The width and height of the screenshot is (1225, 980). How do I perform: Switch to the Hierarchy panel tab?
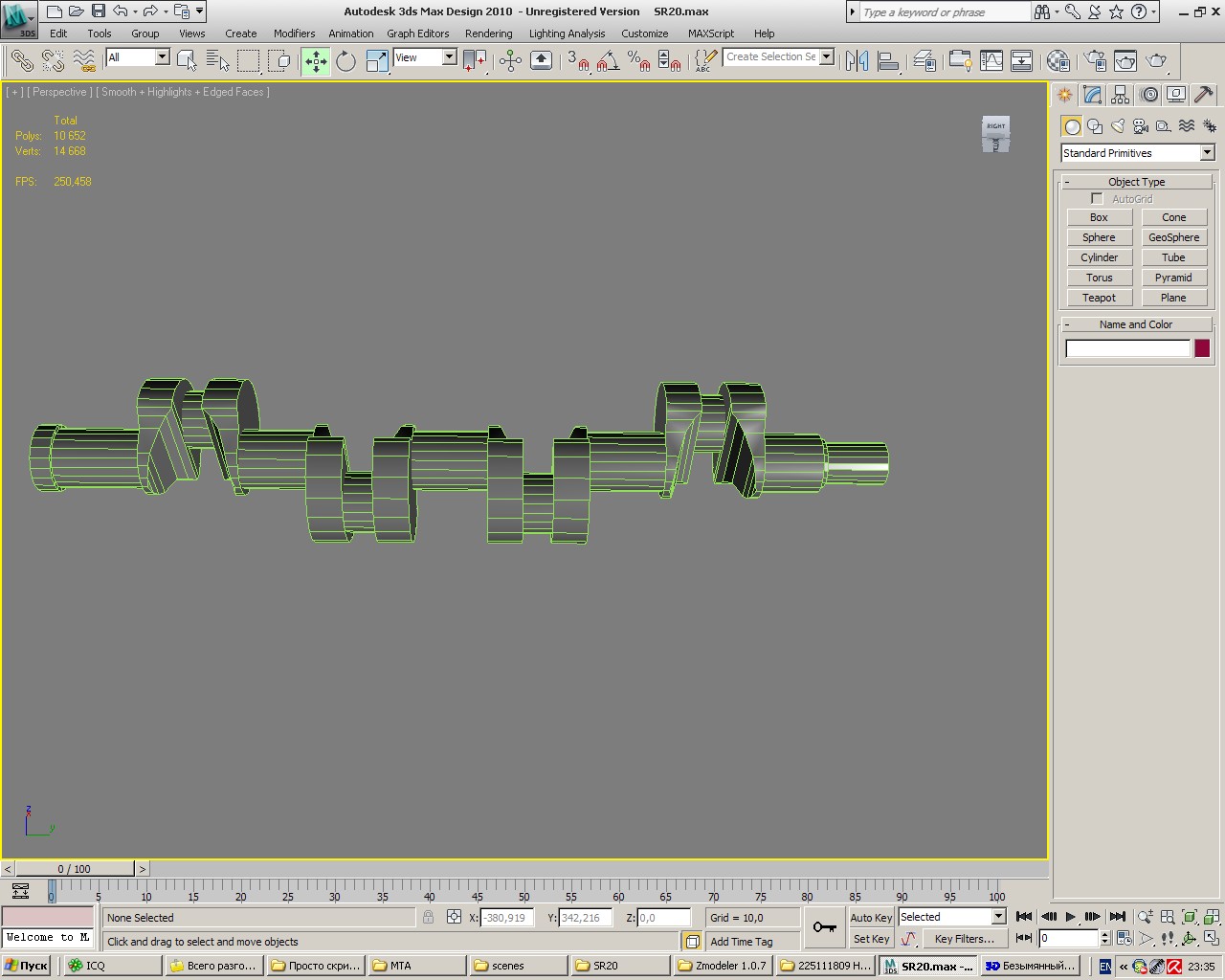(x=1121, y=95)
